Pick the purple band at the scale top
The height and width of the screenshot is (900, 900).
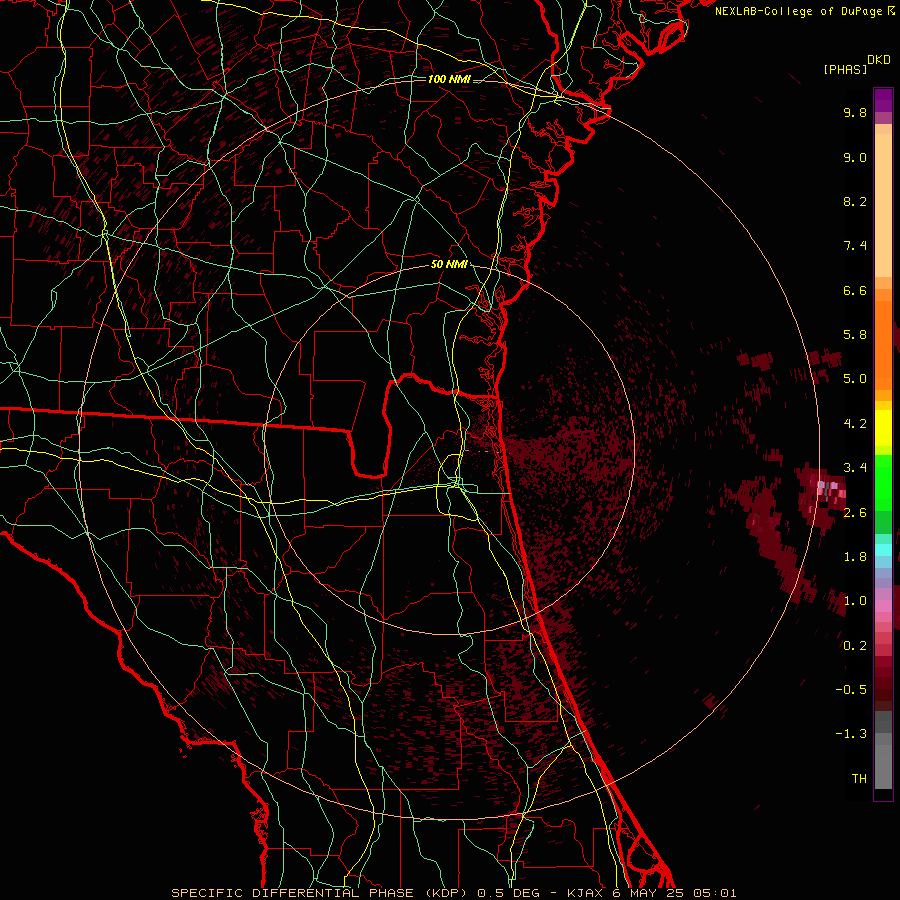coord(883,100)
